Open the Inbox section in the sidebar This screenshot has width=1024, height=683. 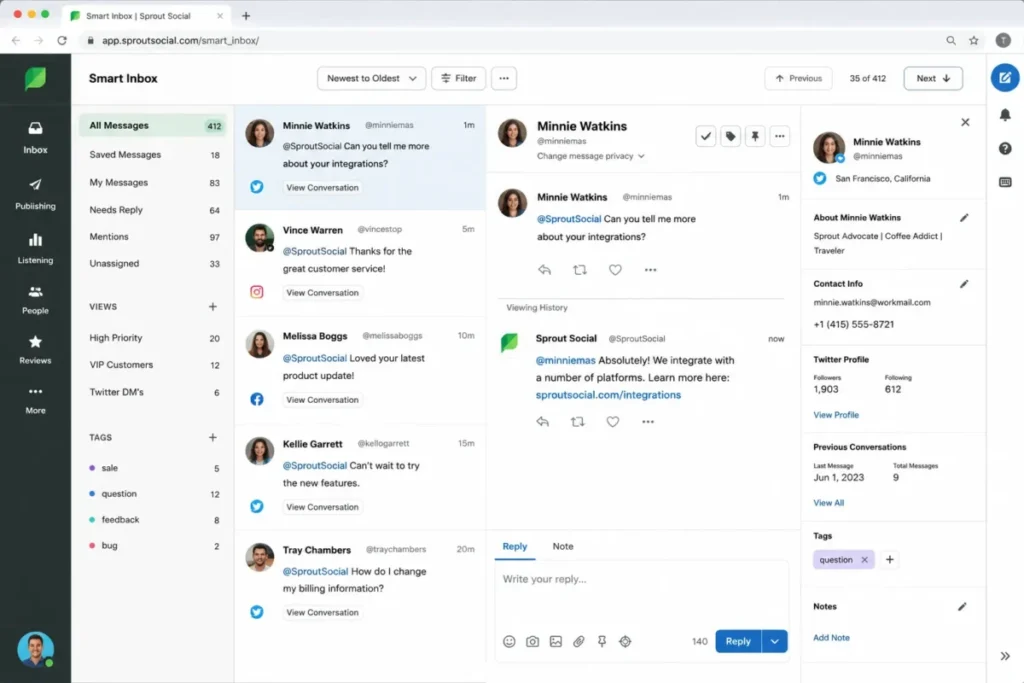click(x=35, y=138)
